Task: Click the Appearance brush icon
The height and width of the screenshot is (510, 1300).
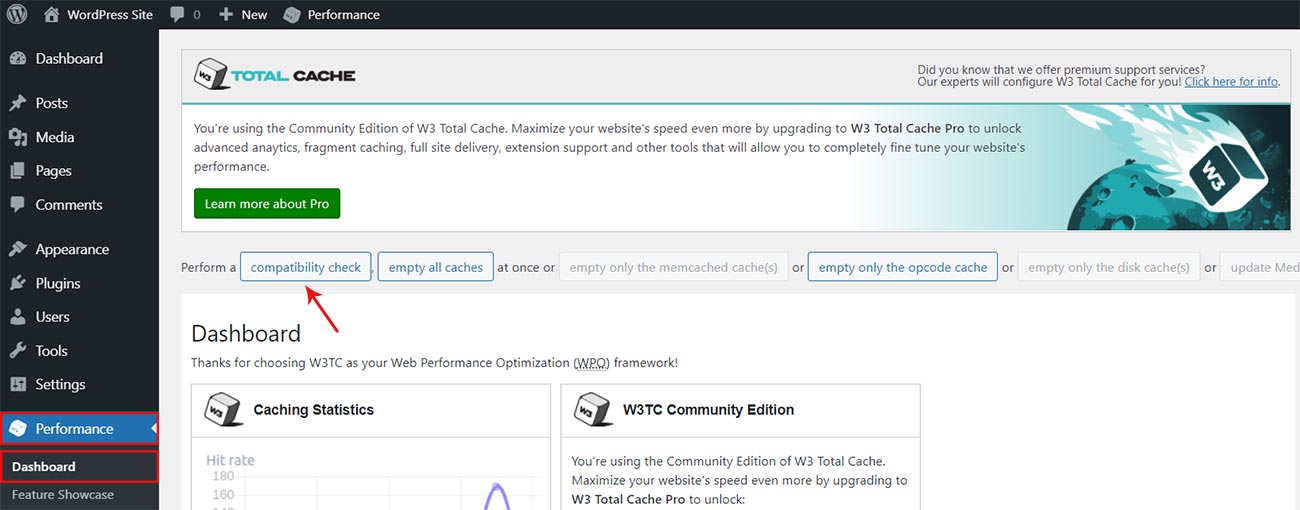Action: [x=18, y=249]
